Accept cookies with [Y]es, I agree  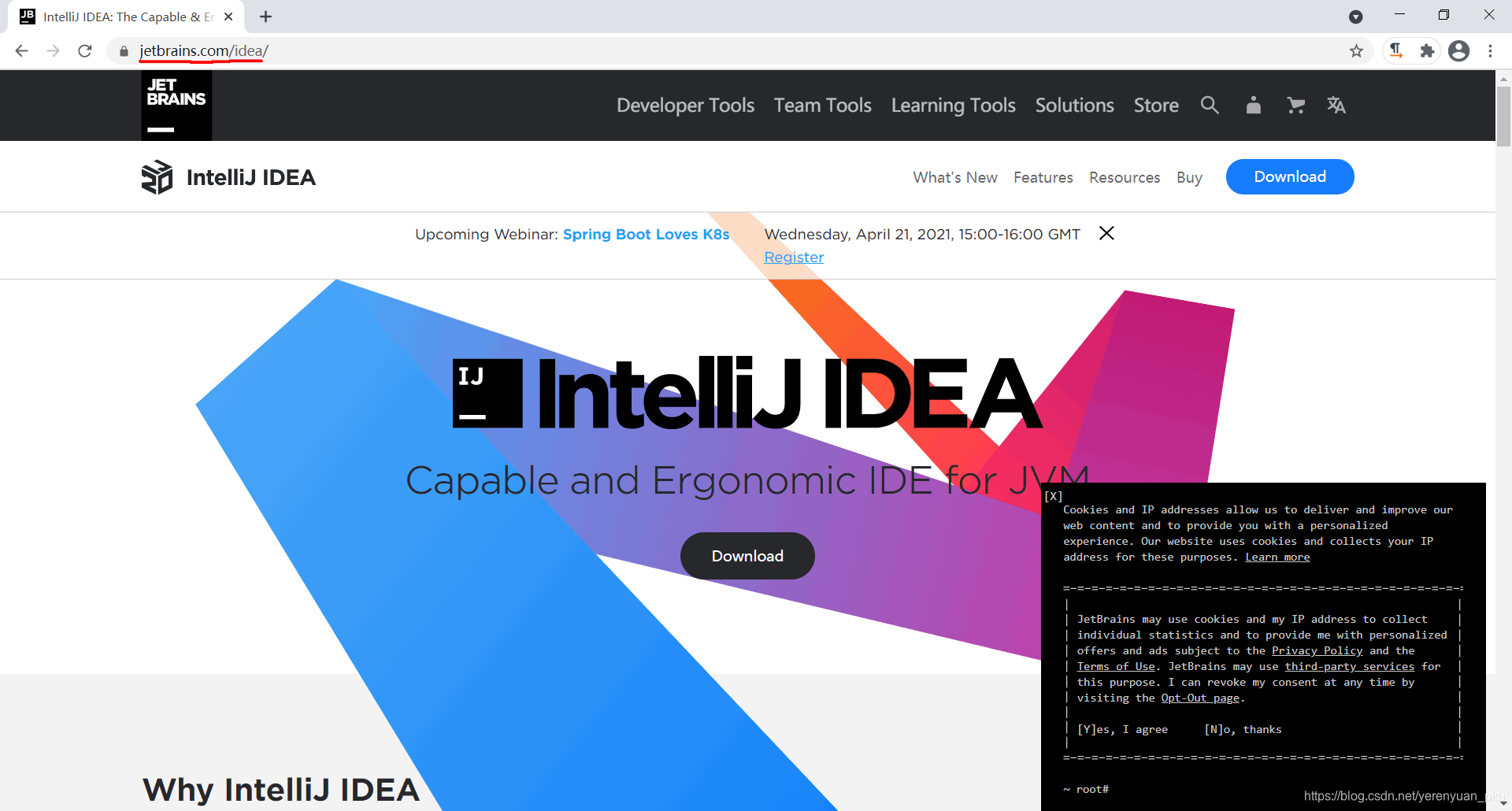[x=1122, y=729]
